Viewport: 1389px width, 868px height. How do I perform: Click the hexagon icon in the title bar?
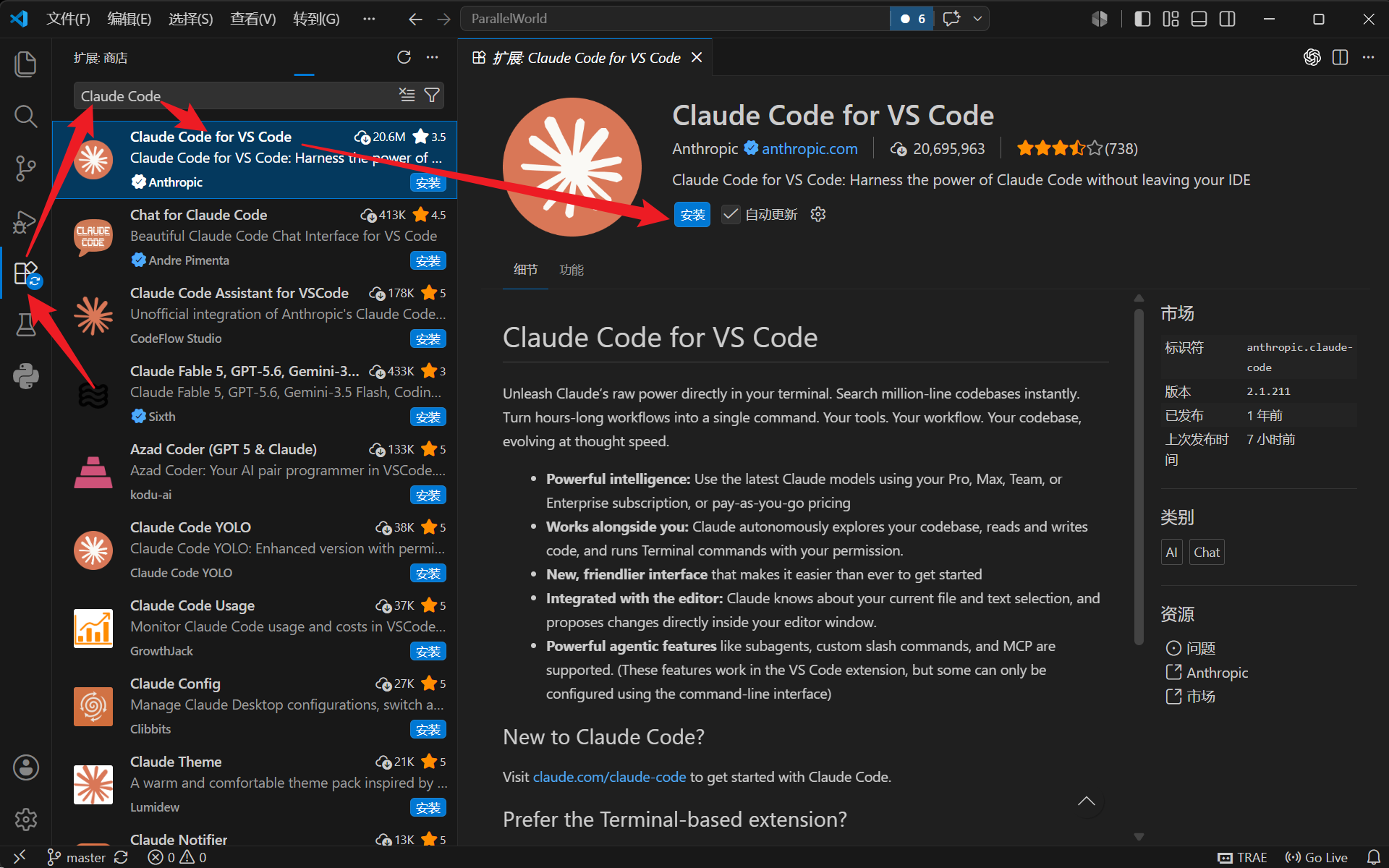(1100, 19)
